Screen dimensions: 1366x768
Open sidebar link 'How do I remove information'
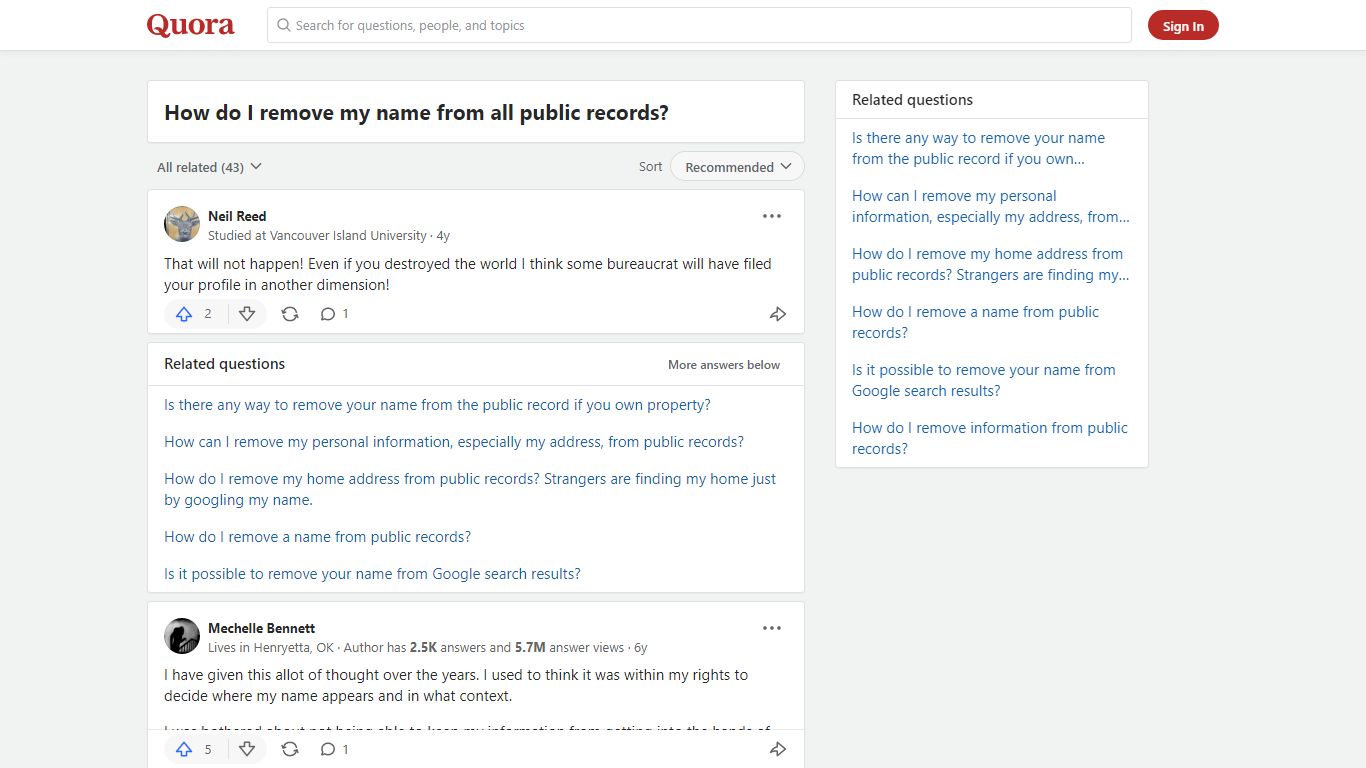[x=989, y=438]
